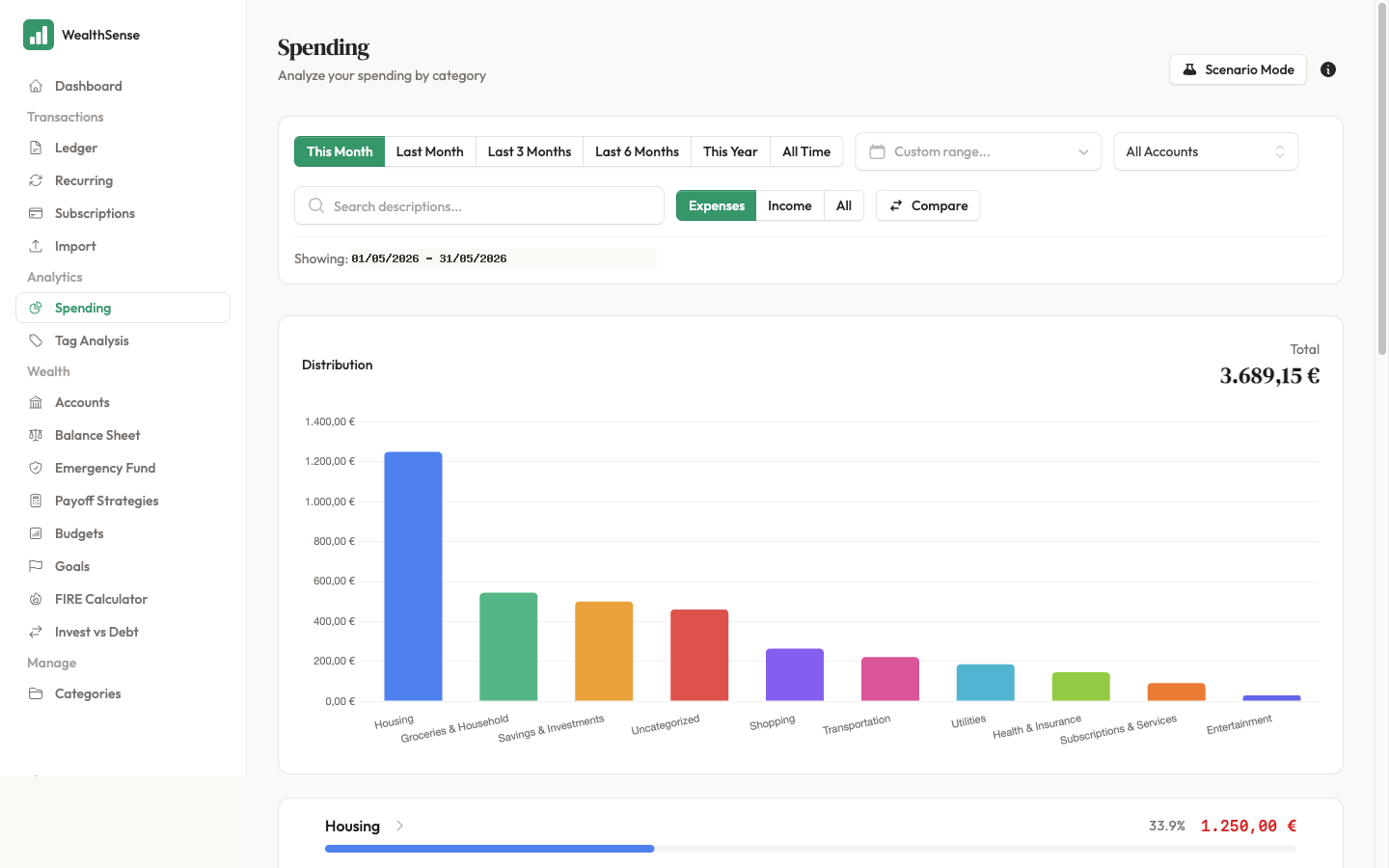Open the Subscriptions page
The height and width of the screenshot is (868, 1389).
click(x=123, y=213)
